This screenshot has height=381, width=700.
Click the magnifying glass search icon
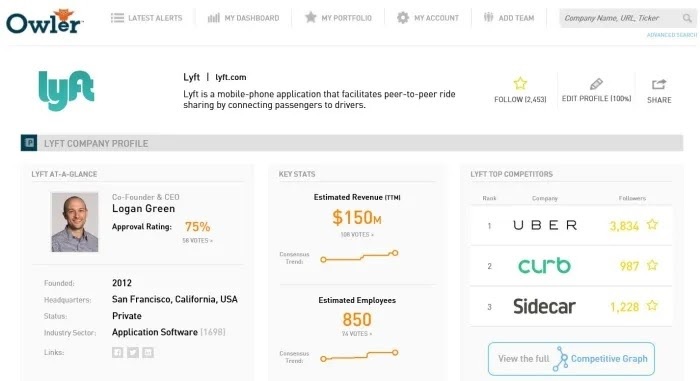(687, 18)
